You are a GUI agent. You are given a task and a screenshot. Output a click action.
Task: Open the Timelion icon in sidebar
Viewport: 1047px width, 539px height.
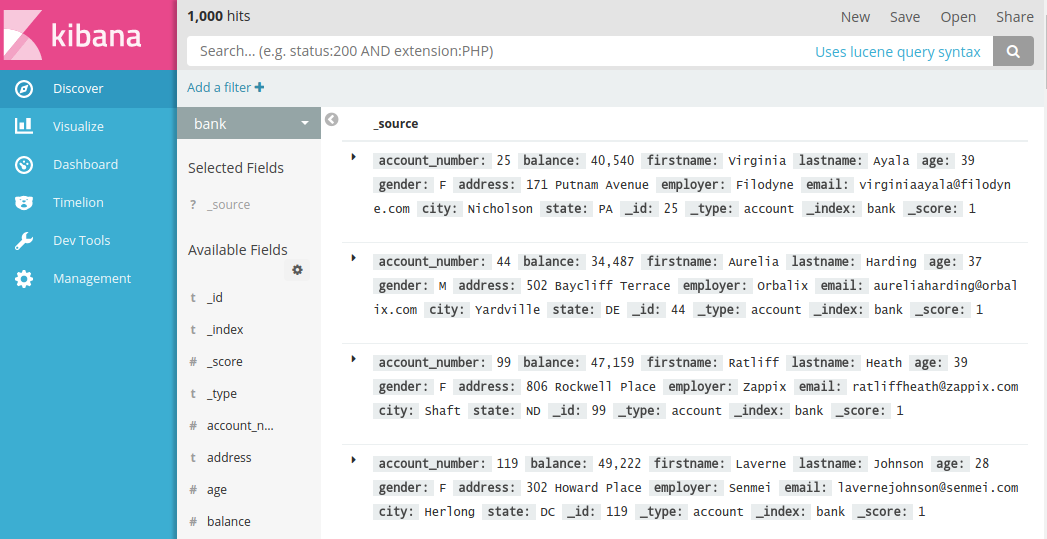pos(24,203)
